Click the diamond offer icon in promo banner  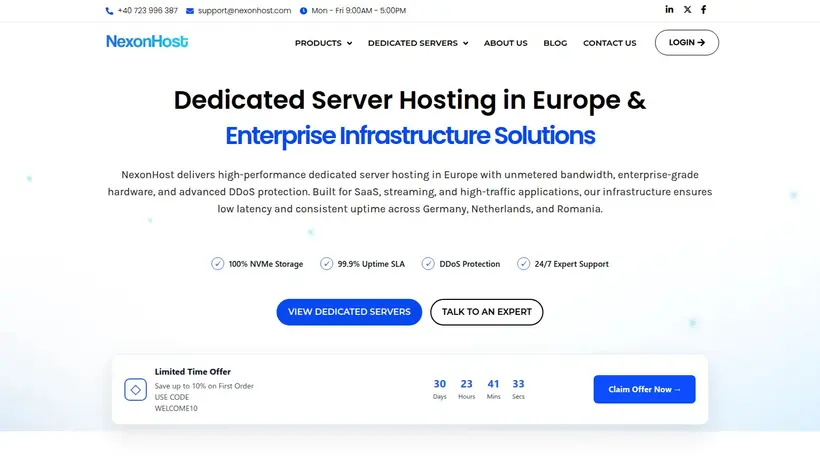coord(135,389)
